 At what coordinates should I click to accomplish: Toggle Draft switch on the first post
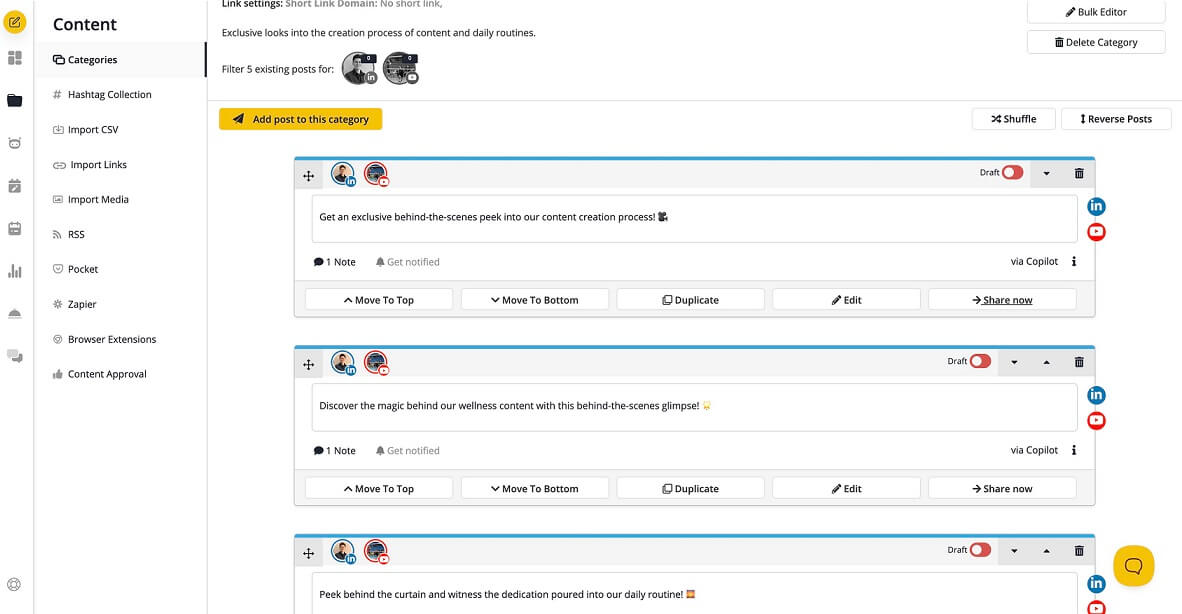[1012, 173]
